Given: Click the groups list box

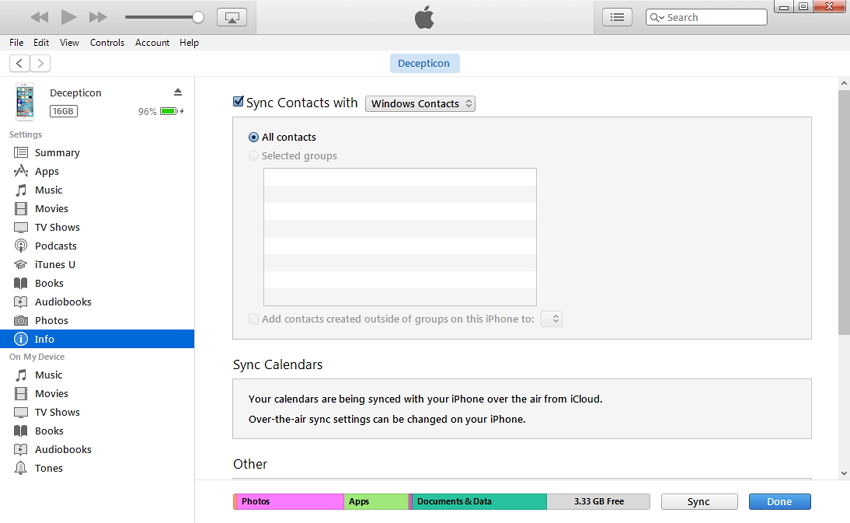Looking at the screenshot, I should coord(400,237).
